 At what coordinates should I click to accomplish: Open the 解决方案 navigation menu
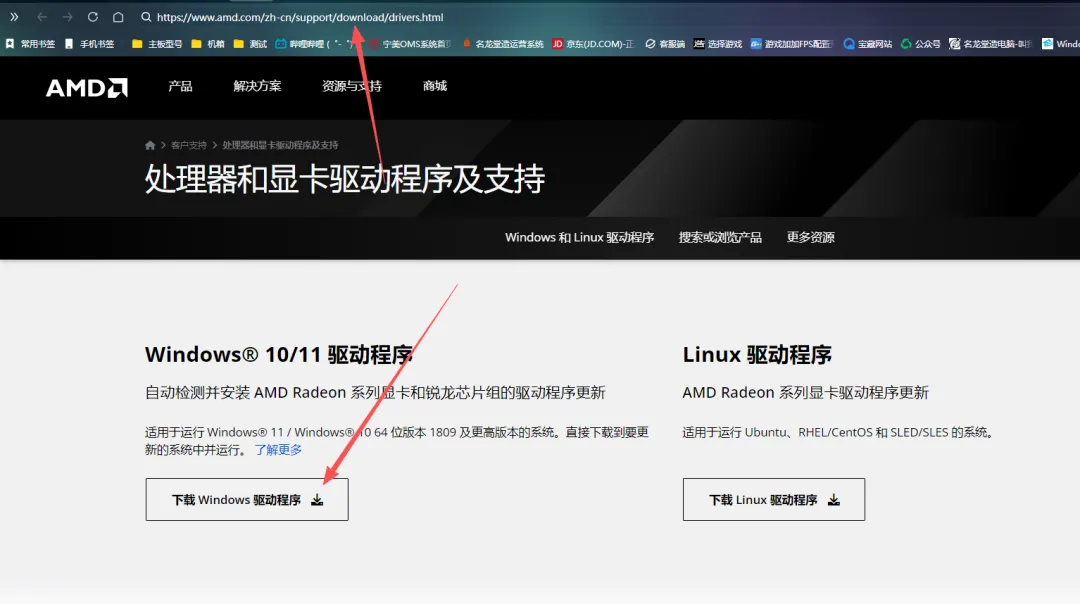(x=257, y=86)
